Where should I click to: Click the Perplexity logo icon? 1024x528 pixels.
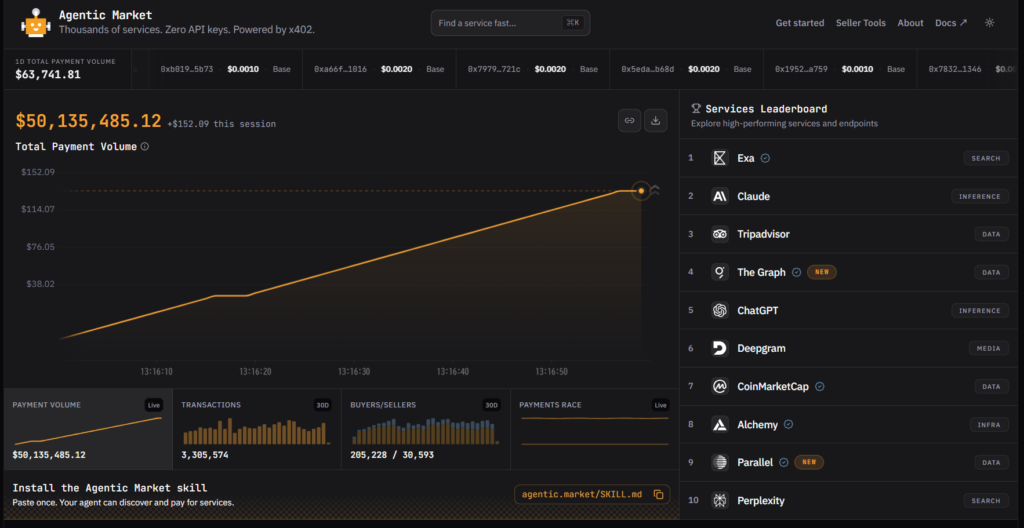[x=720, y=501]
